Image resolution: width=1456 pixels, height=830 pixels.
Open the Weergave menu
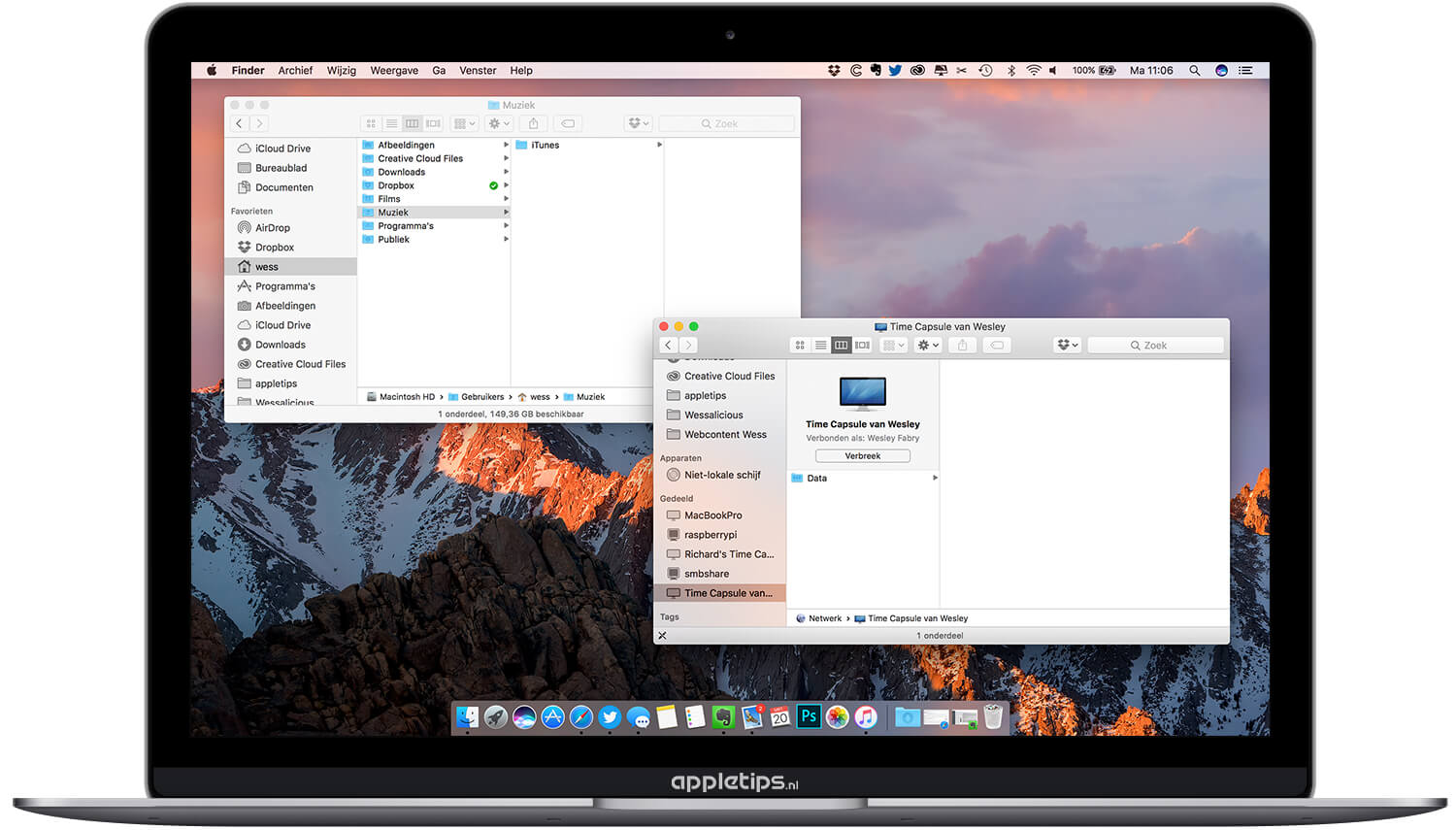tap(394, 71)
